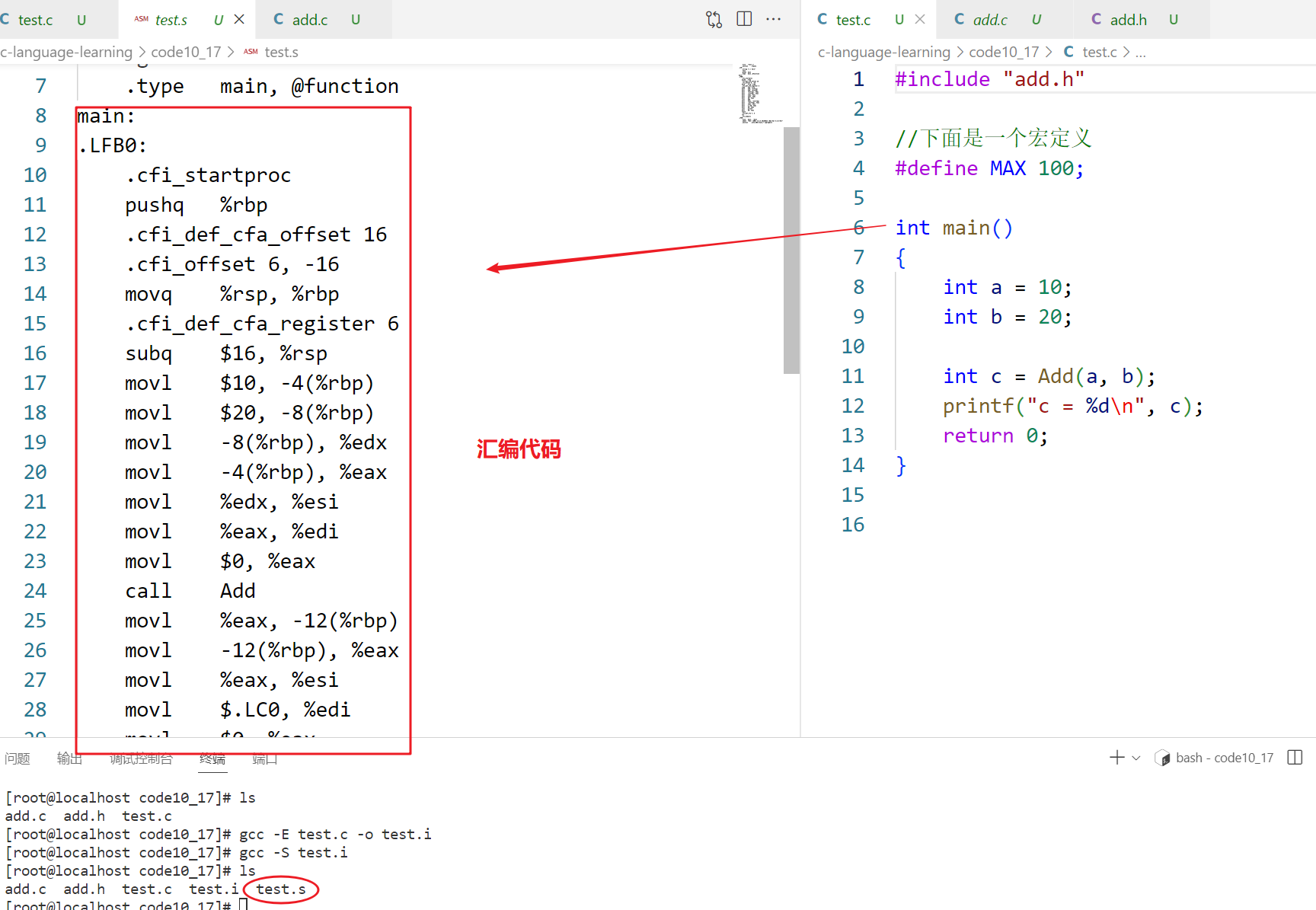The height and width of the screenshot is (910, 1316).
Task: Click 'int a = 10;' line
Action: 1008,287
